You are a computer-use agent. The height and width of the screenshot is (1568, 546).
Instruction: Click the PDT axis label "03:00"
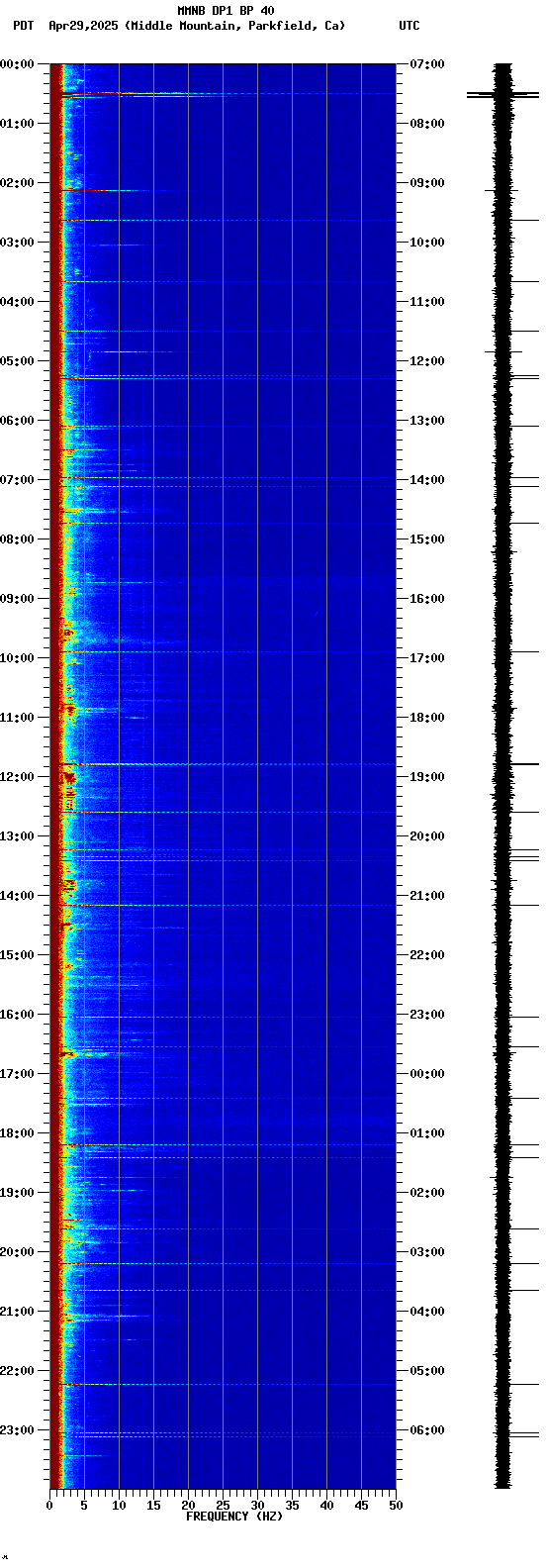pyautogui.click(x=17, y=243)
